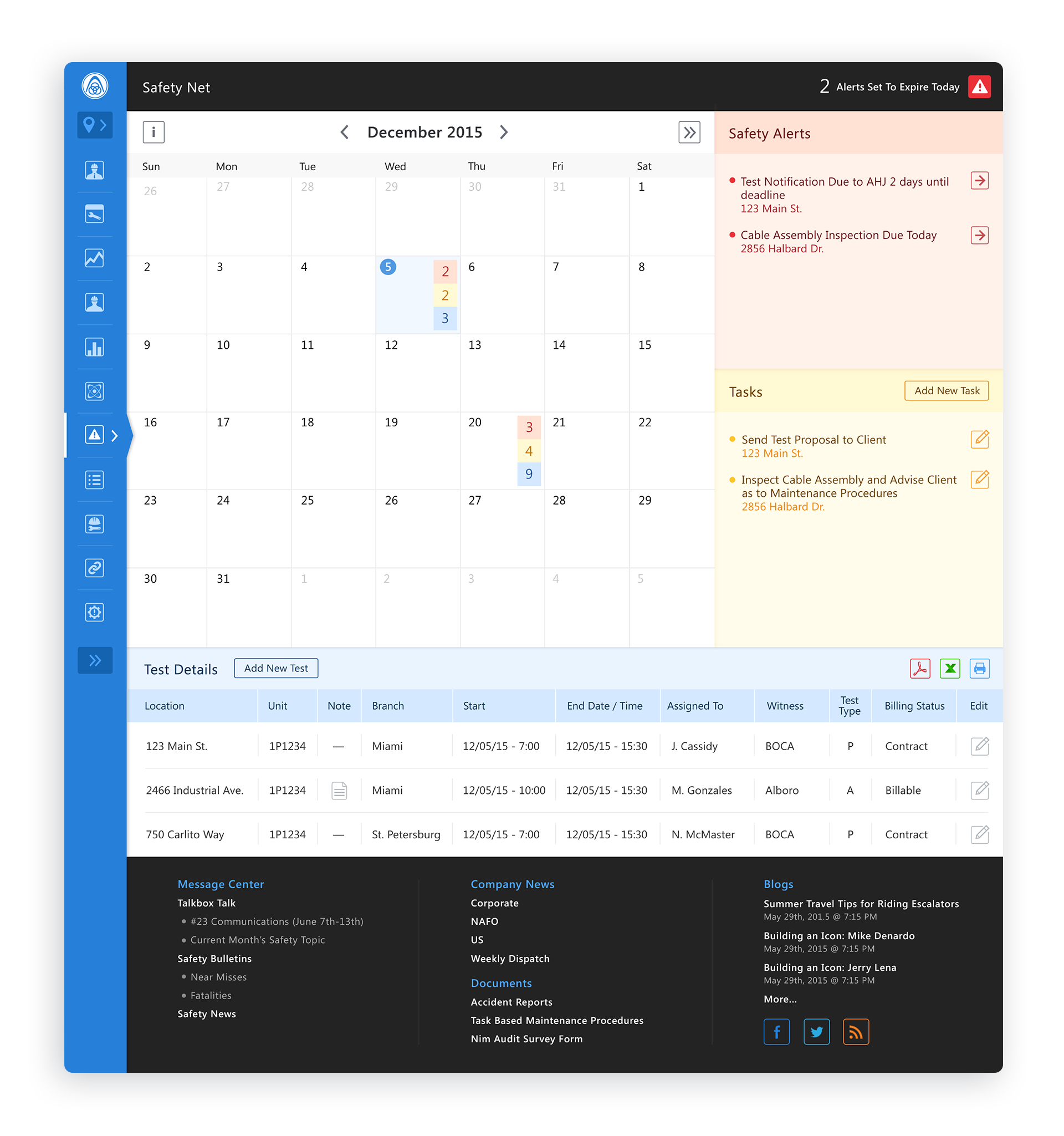This screenshot has height=1136, width=1064.
Task: Click the red alert warning icon in header
Action: point(979,87)
